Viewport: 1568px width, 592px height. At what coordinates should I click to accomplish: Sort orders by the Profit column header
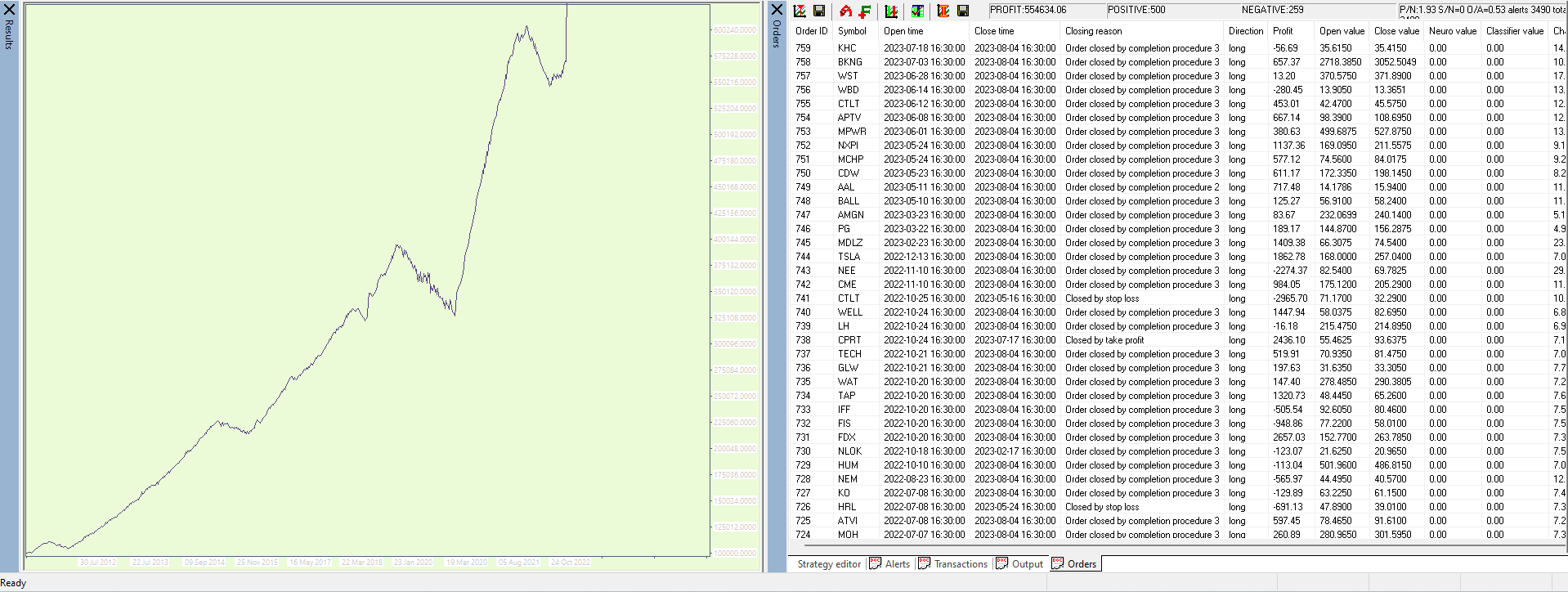1283,31
